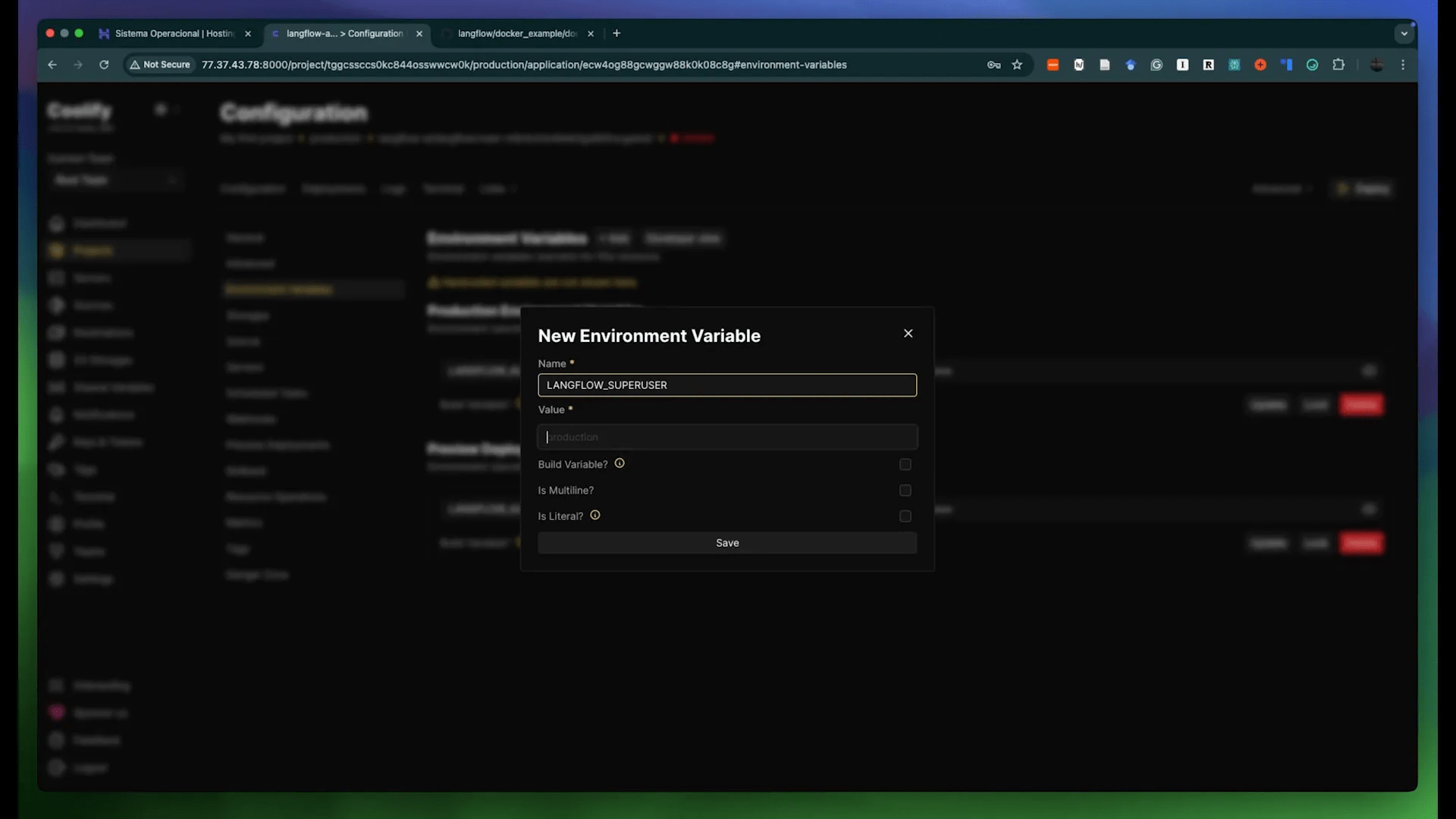This screenshot has height=819, width=1456.
Task: Open the saved passwords key icon
Action: click(x=993, y=65)
